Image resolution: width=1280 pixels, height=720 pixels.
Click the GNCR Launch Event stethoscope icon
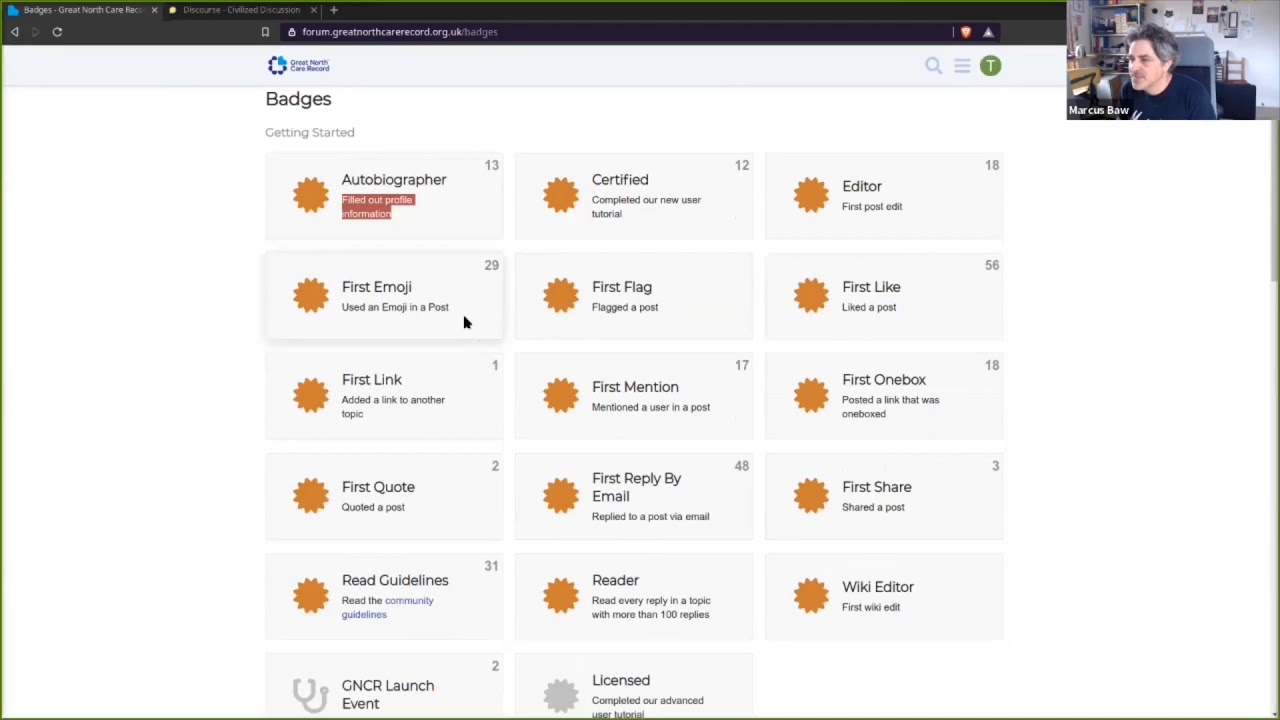pos(310,694)
